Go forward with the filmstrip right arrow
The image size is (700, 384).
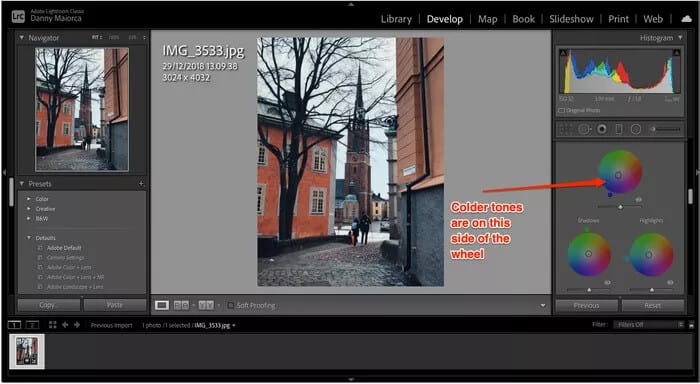coord(77,325)
